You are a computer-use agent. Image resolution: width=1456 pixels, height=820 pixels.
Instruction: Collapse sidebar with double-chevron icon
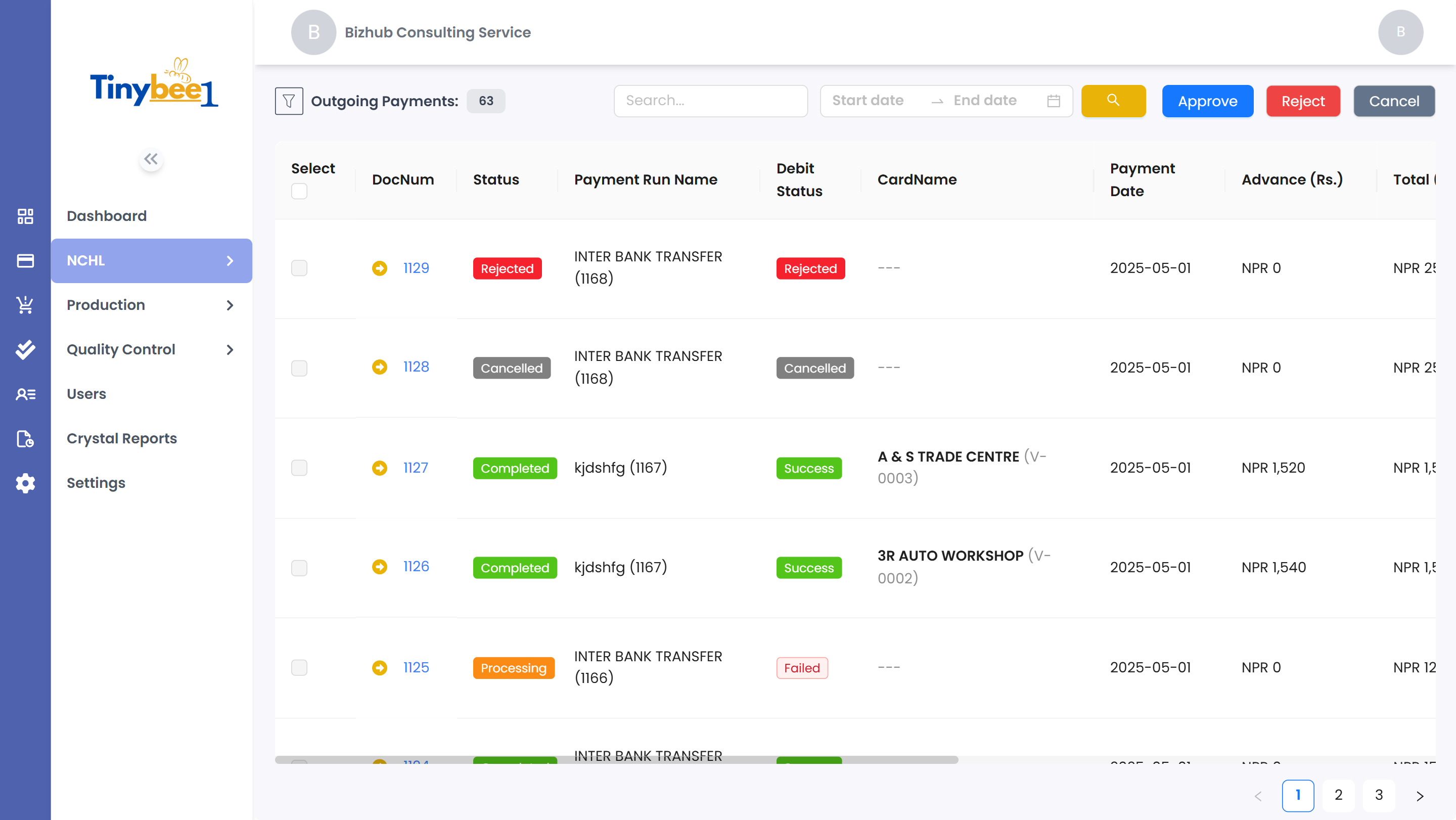pyautogui.click(x=151, y=159)
